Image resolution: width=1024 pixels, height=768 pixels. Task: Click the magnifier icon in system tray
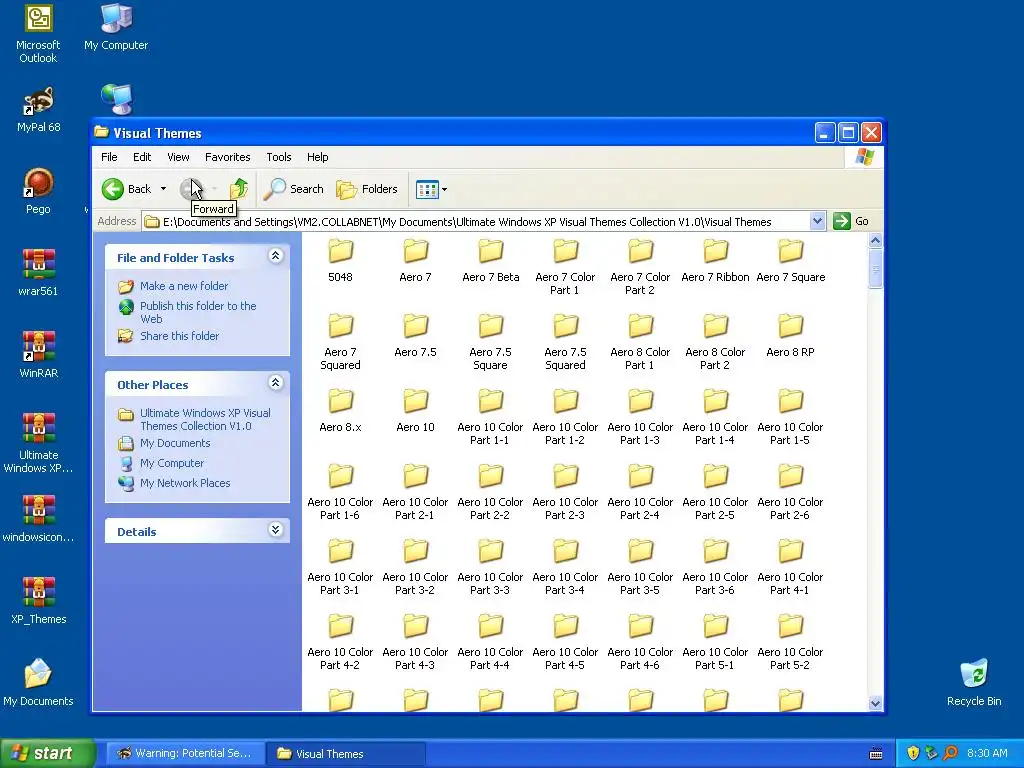tap(950, 754)
